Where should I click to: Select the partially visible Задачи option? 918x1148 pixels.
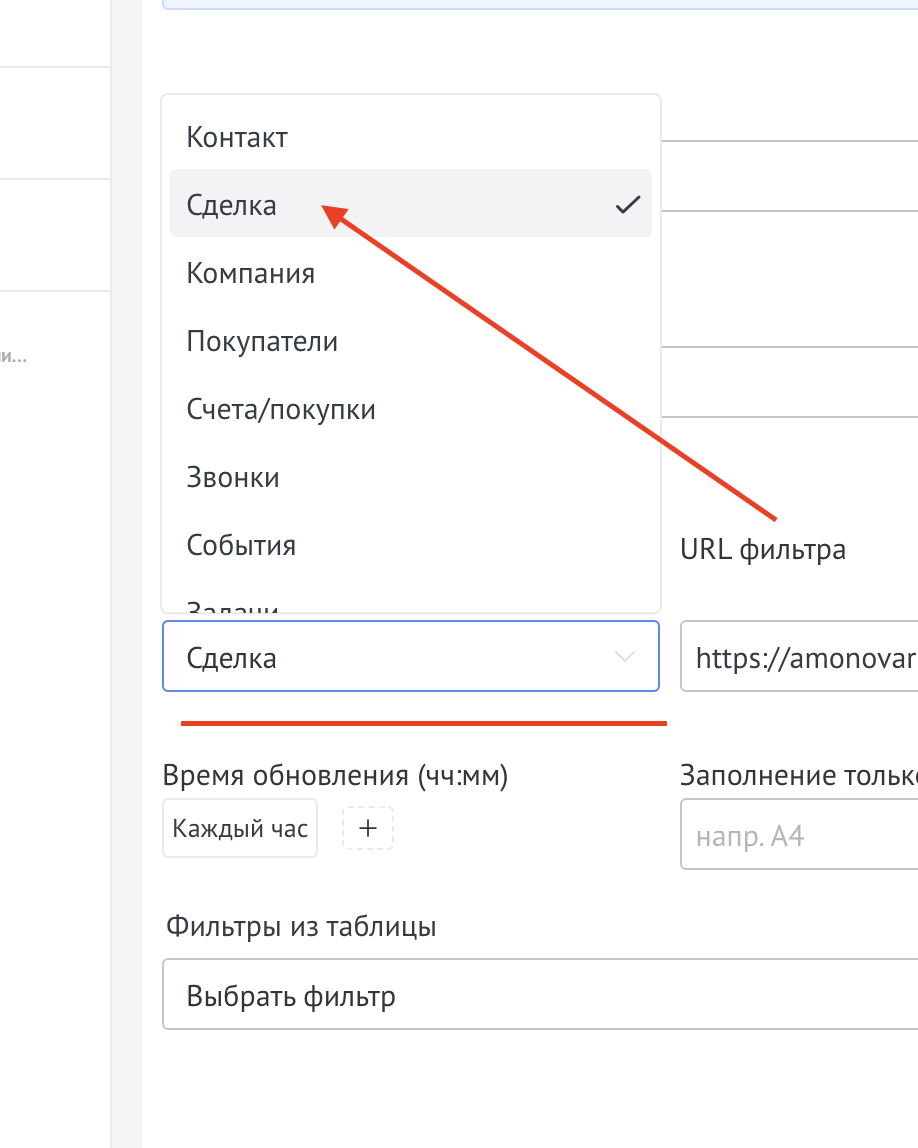[232, 604]
